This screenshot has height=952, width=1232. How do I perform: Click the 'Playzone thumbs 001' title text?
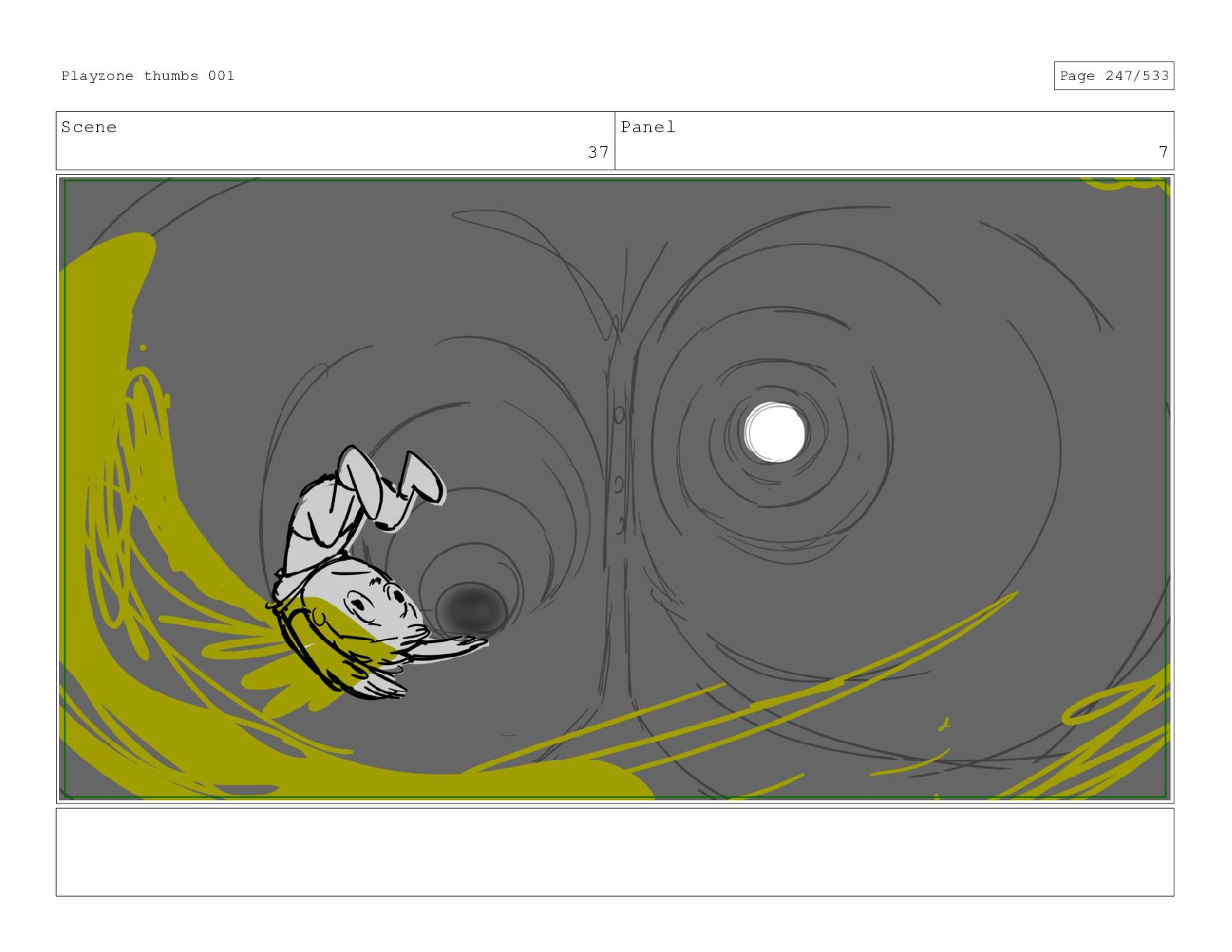148,75
